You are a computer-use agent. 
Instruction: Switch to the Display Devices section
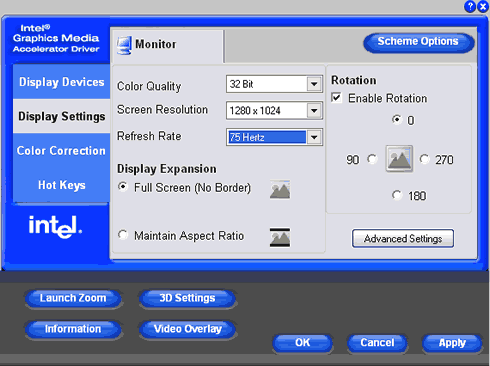[x=61, y=82]
